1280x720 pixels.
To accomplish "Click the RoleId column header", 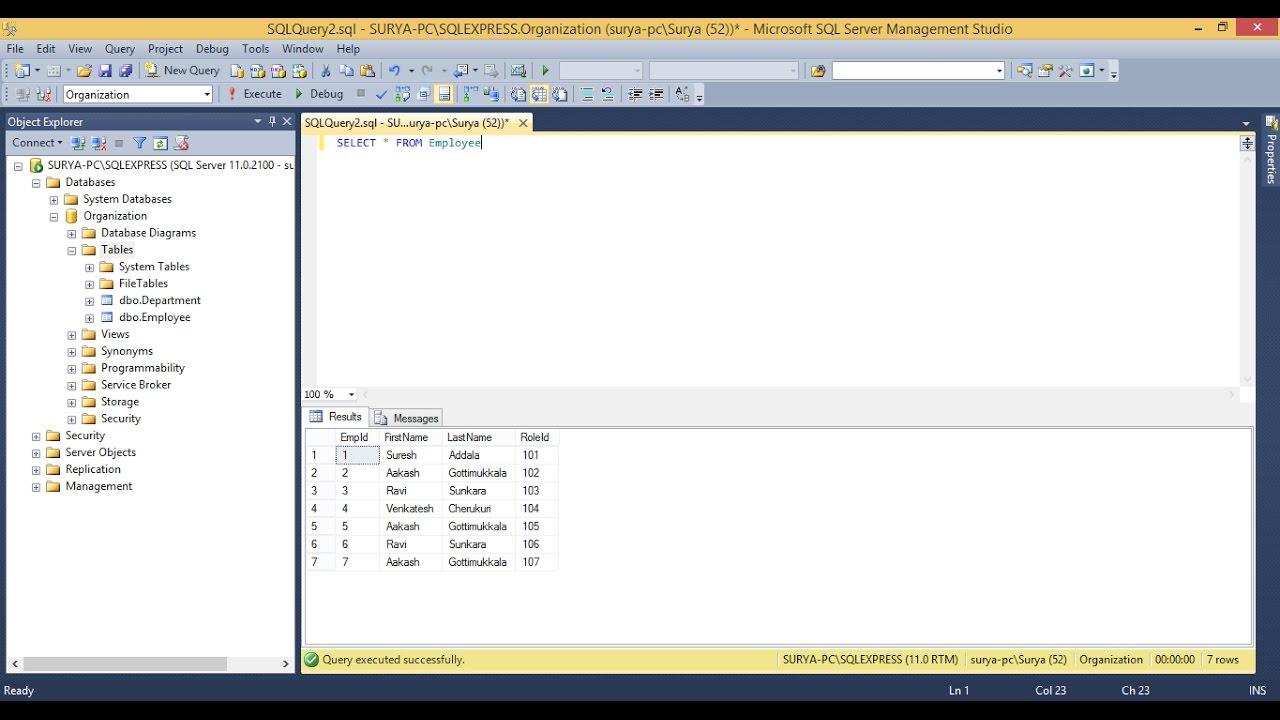I will 535,438.
